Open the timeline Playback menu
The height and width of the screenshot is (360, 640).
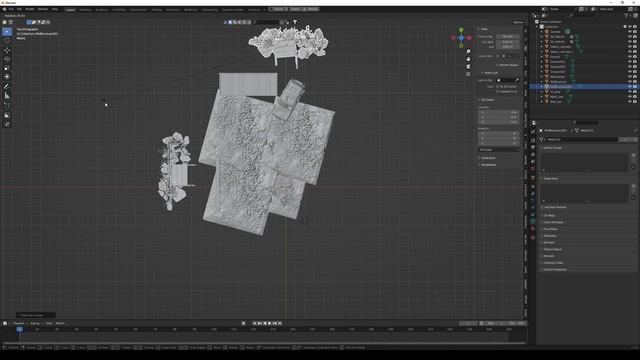19,323
